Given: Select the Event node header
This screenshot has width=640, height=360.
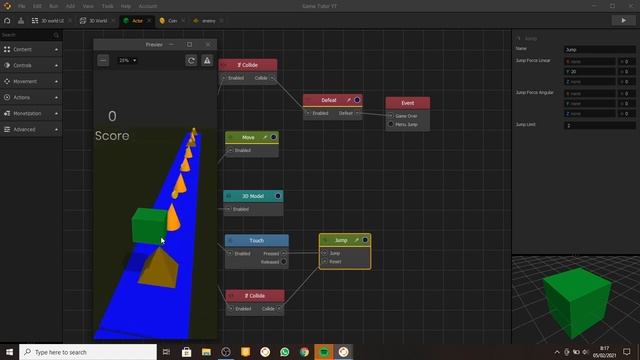Looking at the screenshot, I should coord(407,103).
